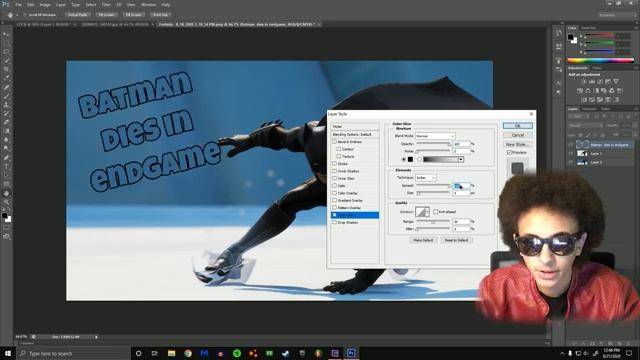Click the black glow color swatch
The width and height of the screenshot is (640, 360).
(x=410, y=159)
